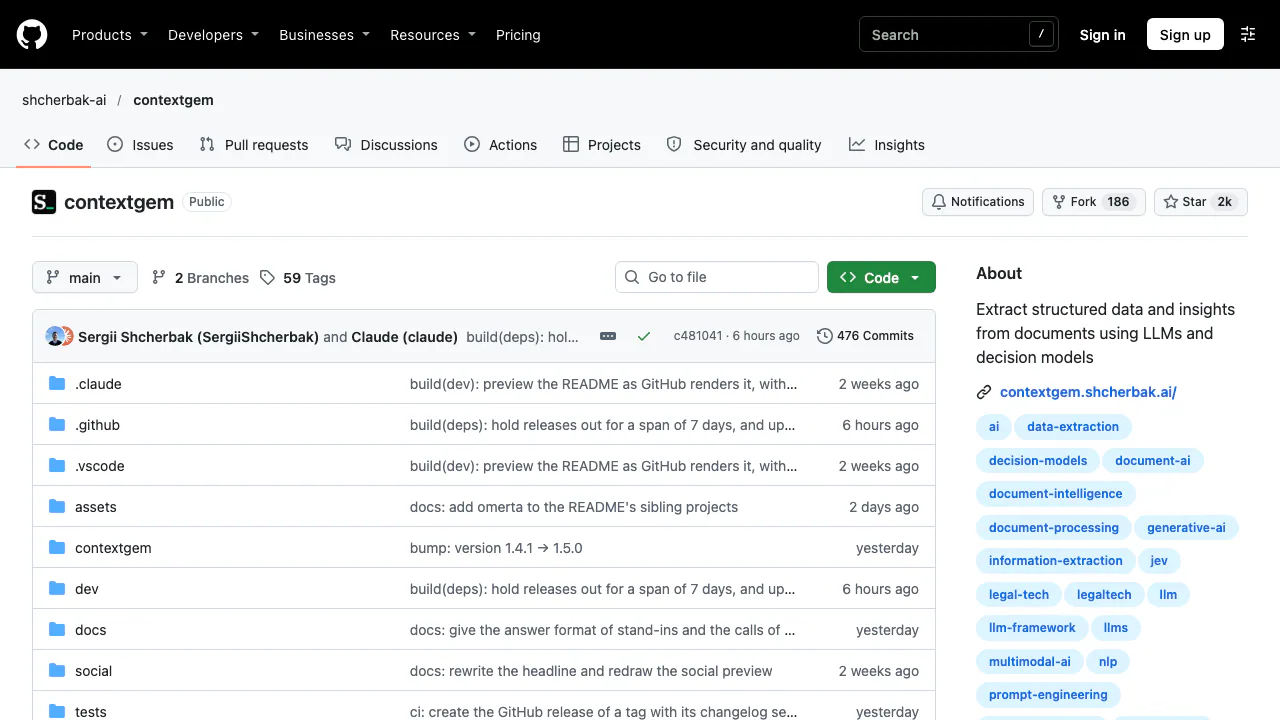Open the tests folder
1280x720 pixels.
click(x=91, y=712)
